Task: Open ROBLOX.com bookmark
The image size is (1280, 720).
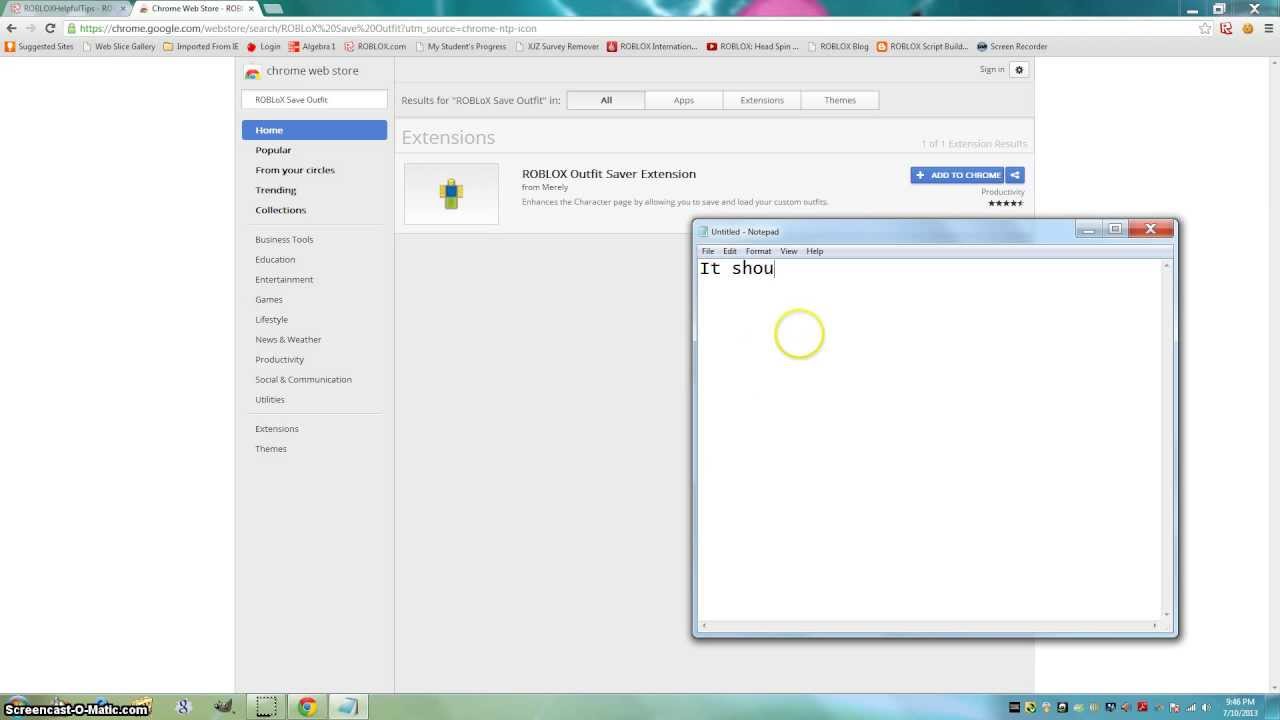Action: [x=375, y=46]
